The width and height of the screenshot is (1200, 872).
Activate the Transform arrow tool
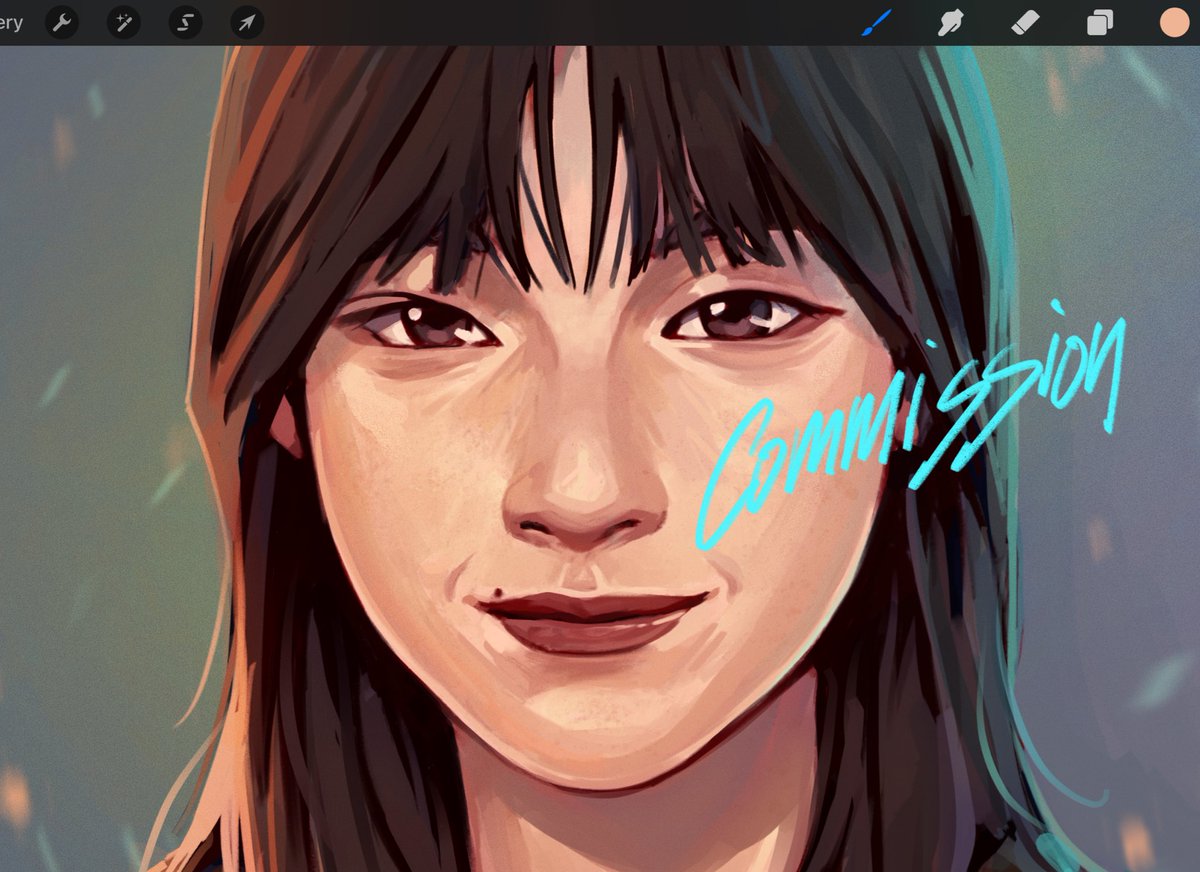[x=247, y=22]
